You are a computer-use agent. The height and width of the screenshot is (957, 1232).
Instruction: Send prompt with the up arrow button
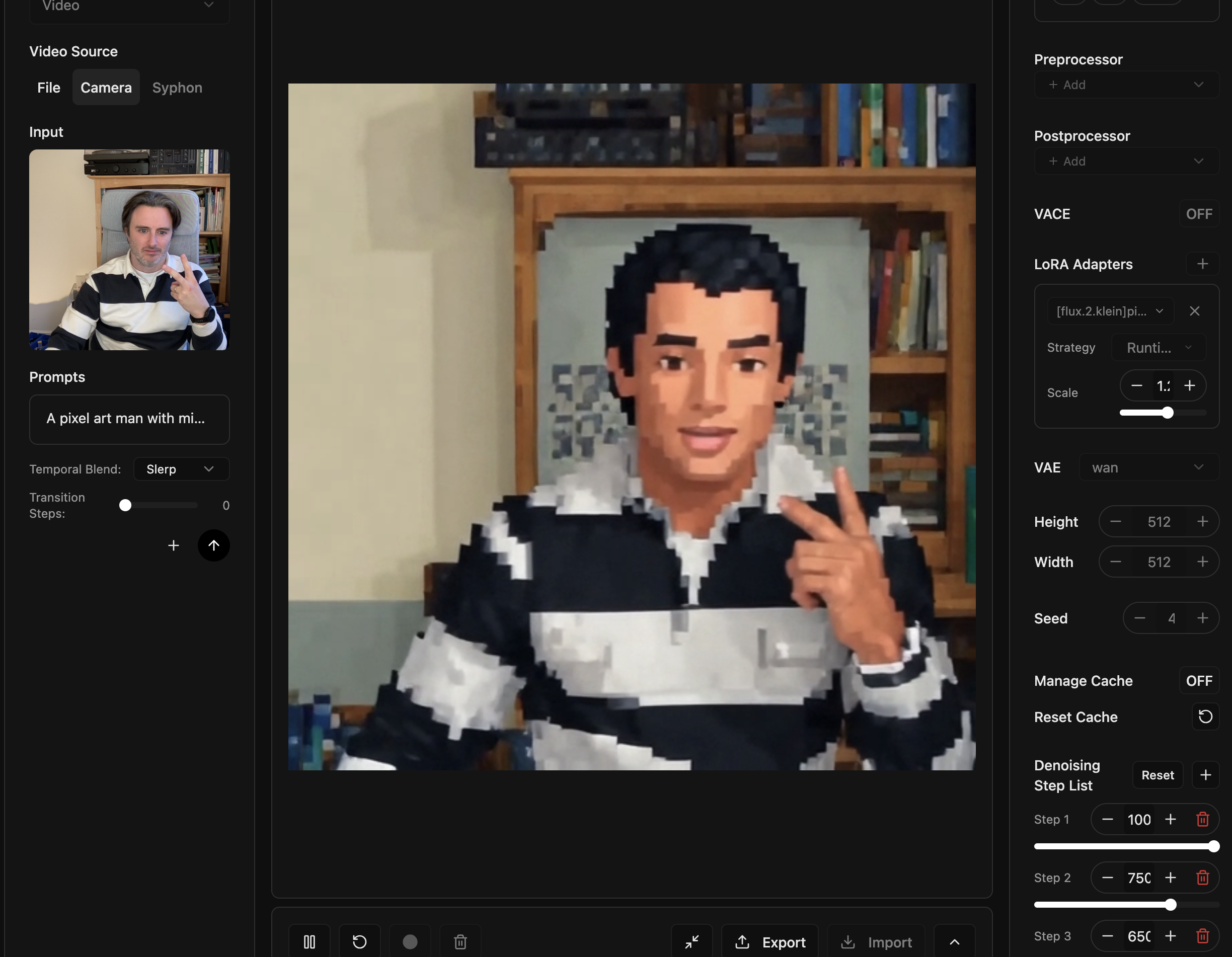[213, 545]
